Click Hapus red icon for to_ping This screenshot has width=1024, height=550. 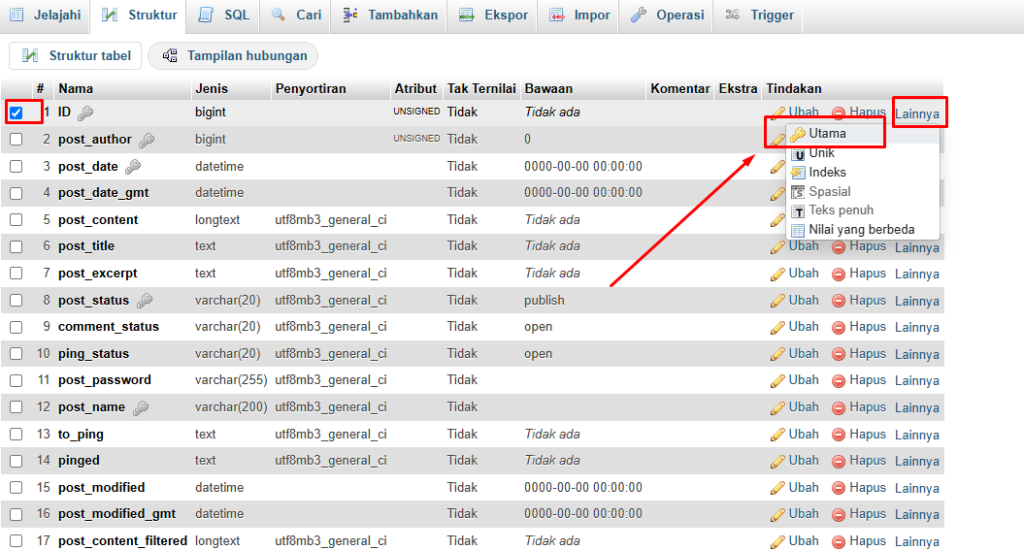click(839, 435)
